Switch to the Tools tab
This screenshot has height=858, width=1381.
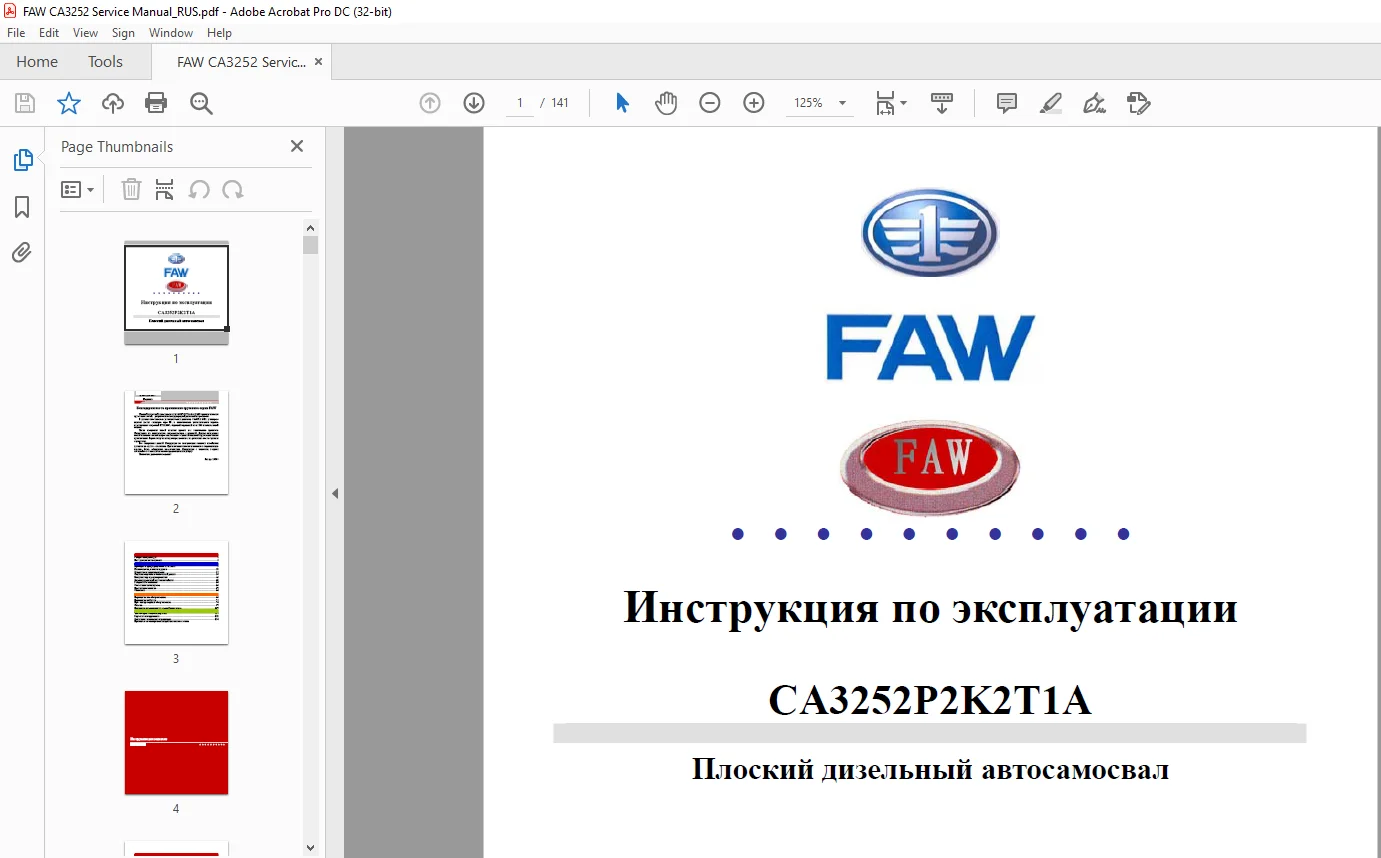click(105, 62)
